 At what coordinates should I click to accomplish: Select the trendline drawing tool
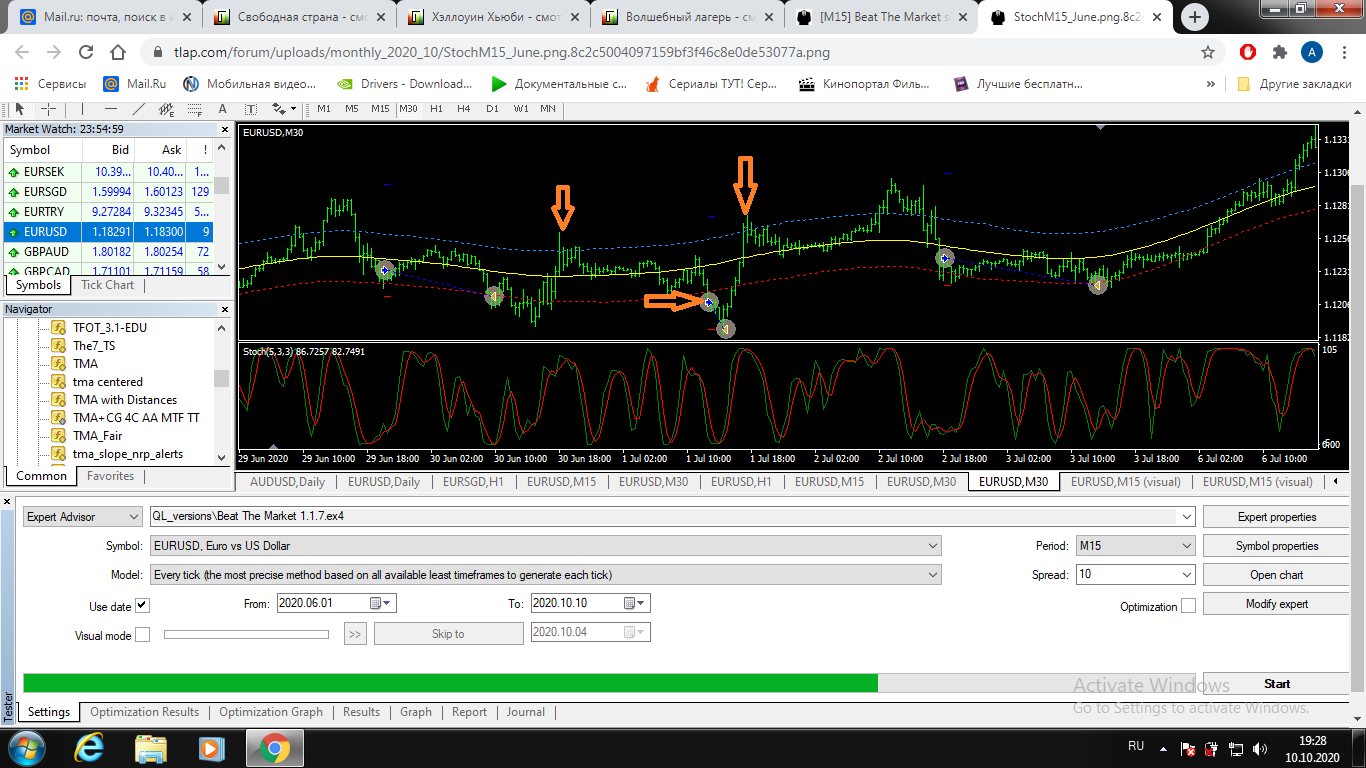coord(138,109)
